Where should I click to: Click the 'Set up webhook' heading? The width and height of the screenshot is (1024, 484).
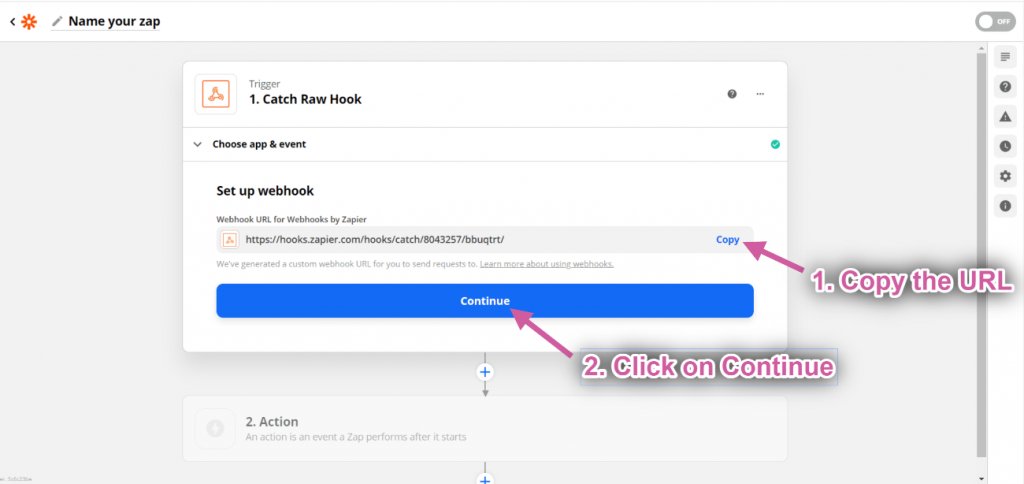[x=265, y=191]
